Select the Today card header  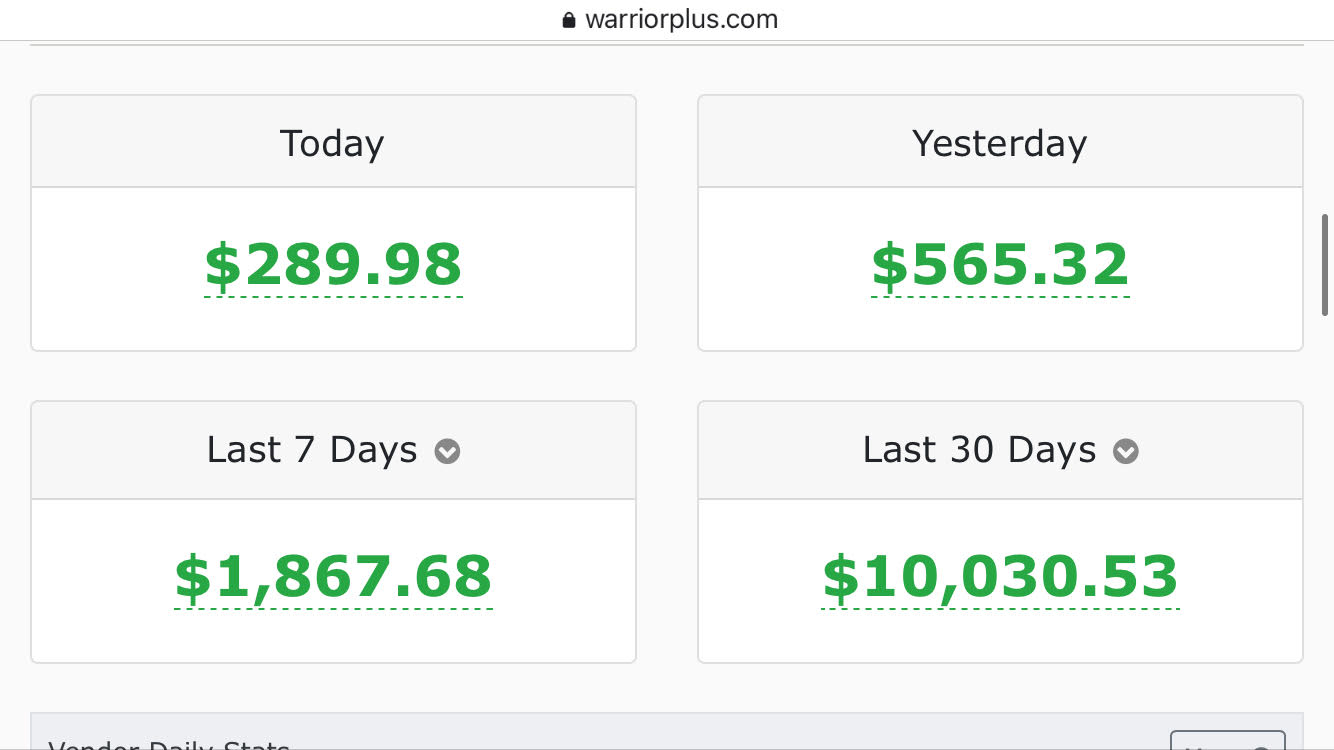[332, 143]
